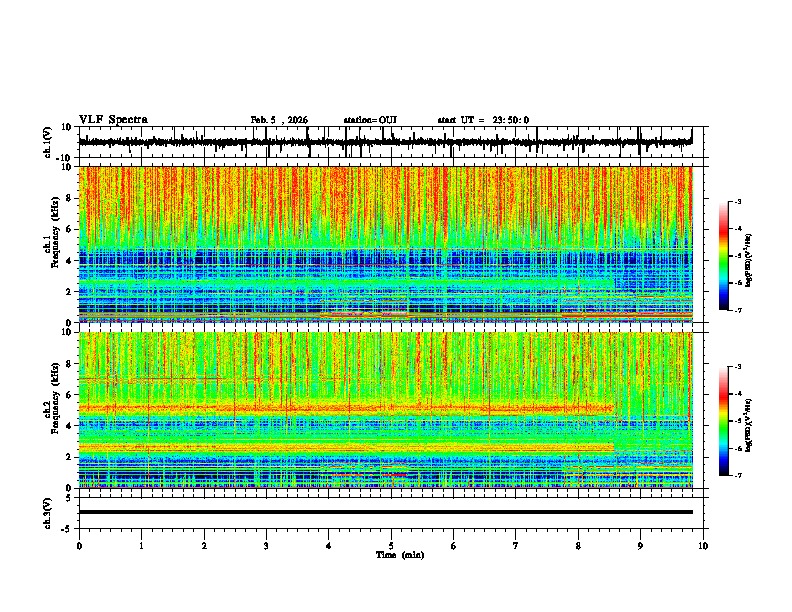The height and width of the screenshot is (612, 792).
Task: Click the date text "Feb. 5, 2026"
Action: (x=279, y=120)
